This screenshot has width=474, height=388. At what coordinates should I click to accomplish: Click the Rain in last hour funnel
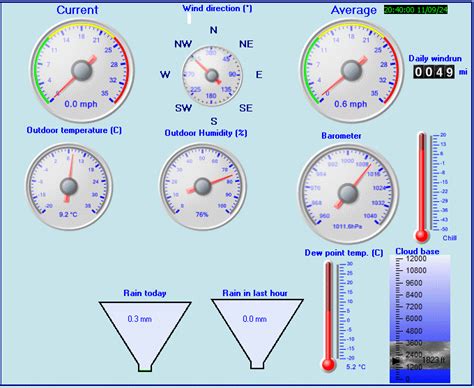[257, 334]
